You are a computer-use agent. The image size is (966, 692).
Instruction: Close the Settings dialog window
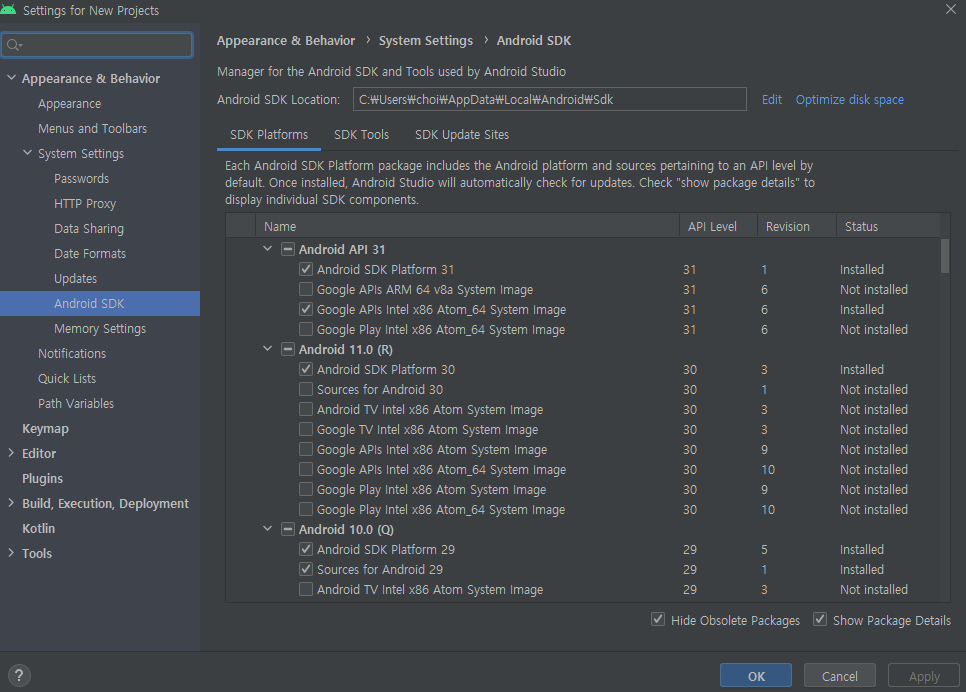(951, 9)
